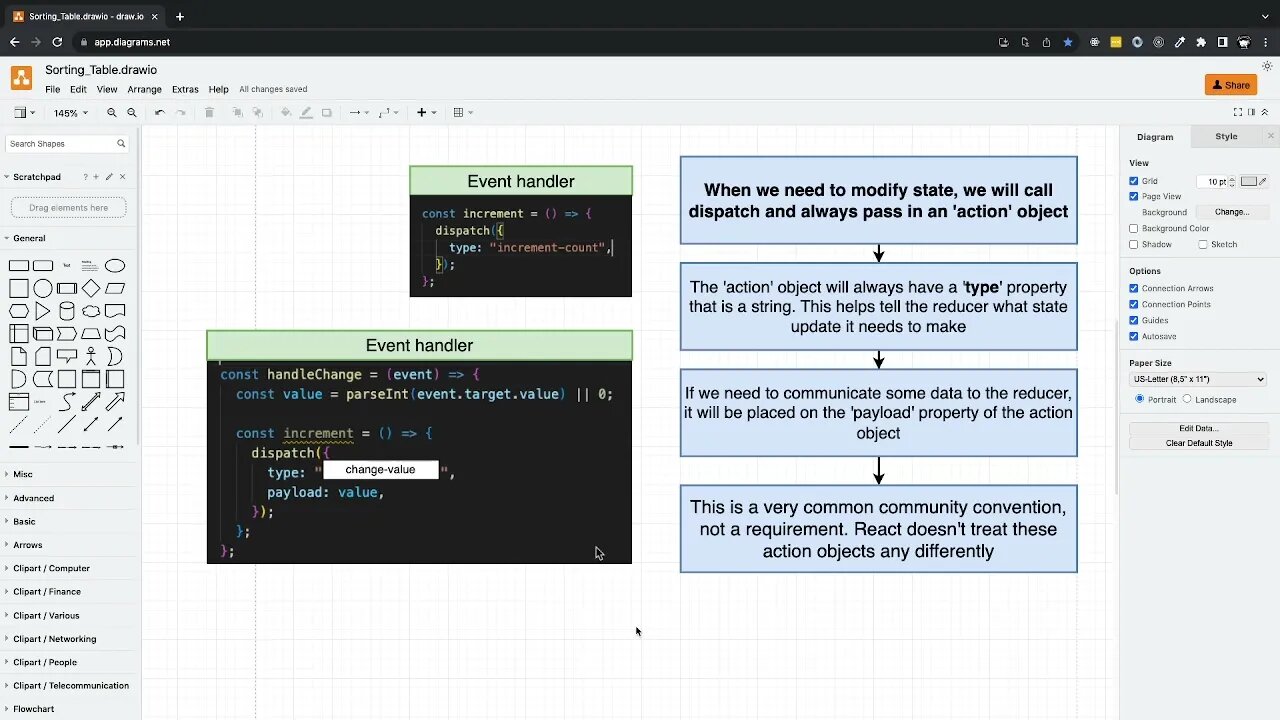
Task: Select the actor stick figure shape
Action: pos(91,356)
